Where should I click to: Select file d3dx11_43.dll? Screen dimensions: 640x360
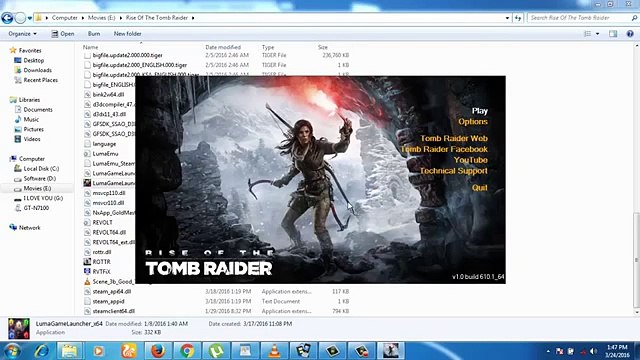[109, 114]
